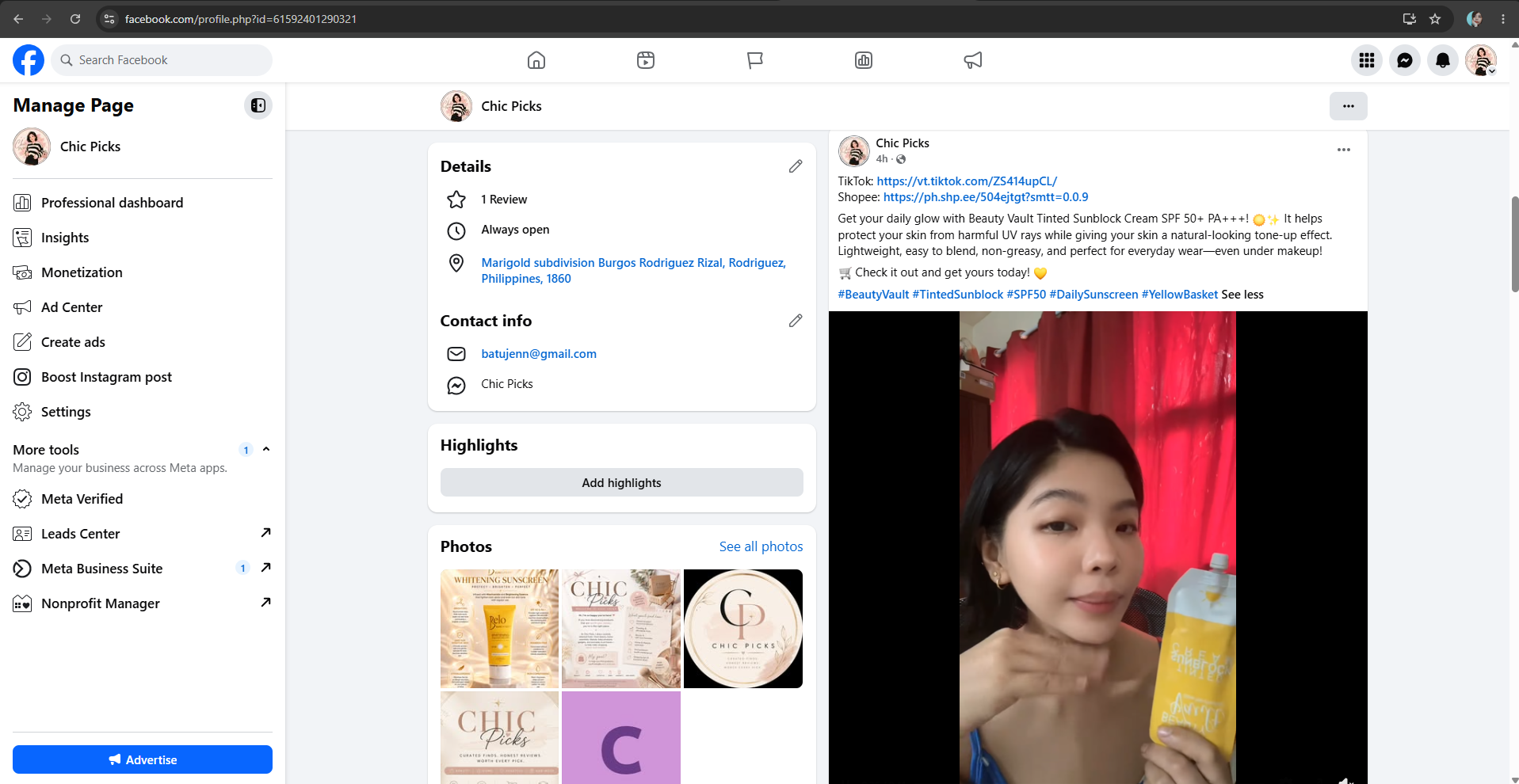Open the Menu grid icon
Viewport: 1519px width, 784px height.
[1367, 60]
